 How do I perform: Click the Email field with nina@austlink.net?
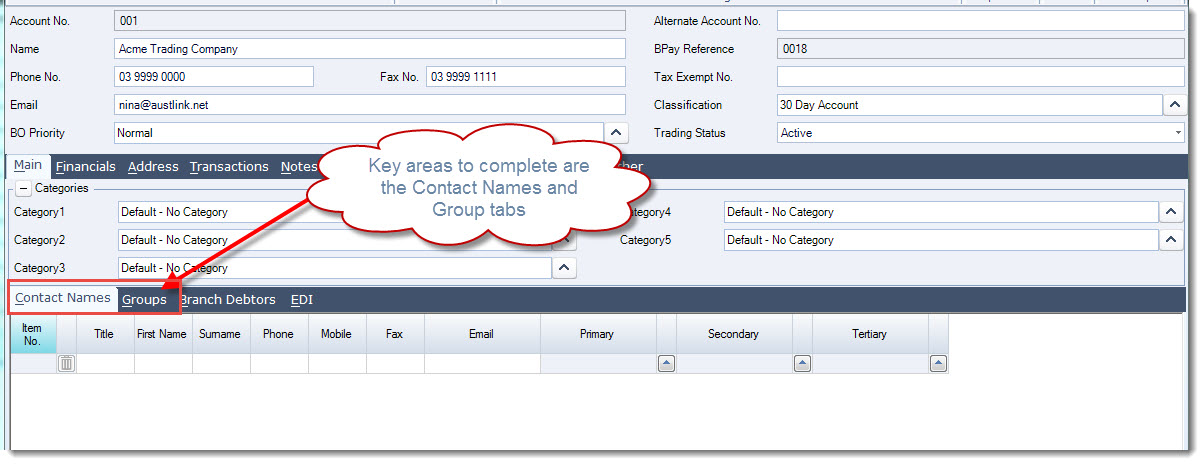point(370,105)
